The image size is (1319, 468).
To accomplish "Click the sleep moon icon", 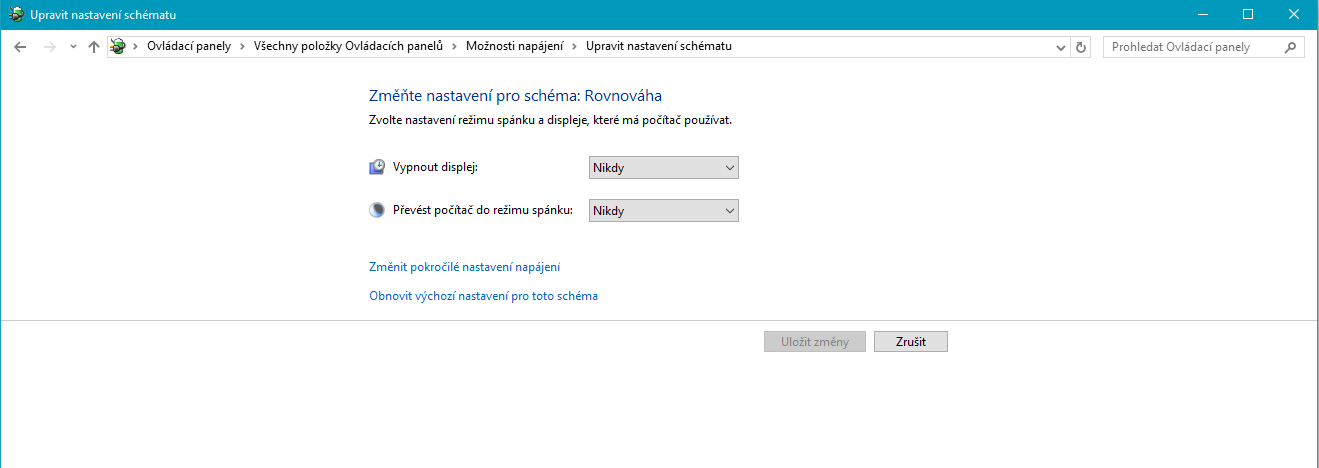I will [377, 210].
